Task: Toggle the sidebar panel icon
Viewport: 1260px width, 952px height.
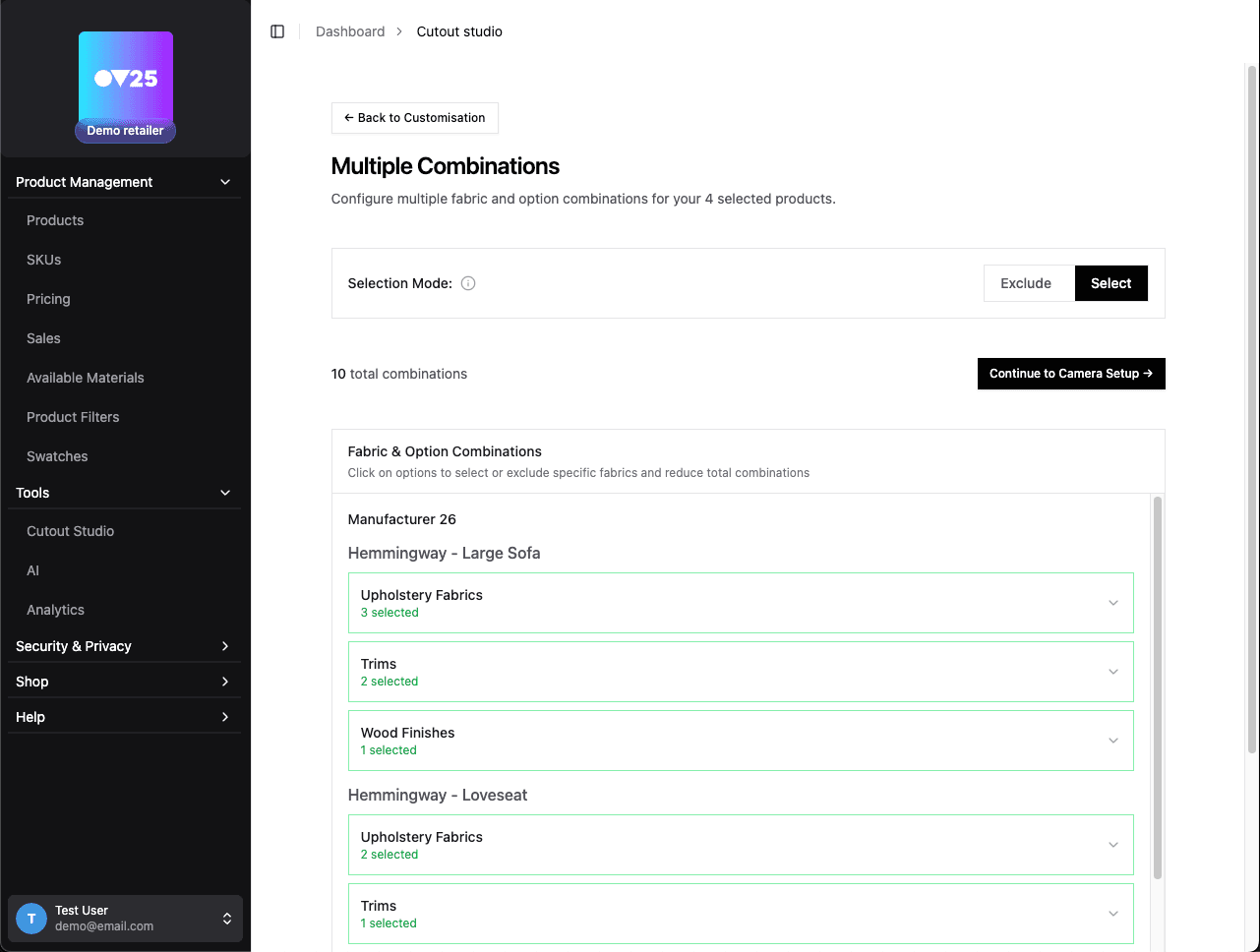Action: [277, 31]
